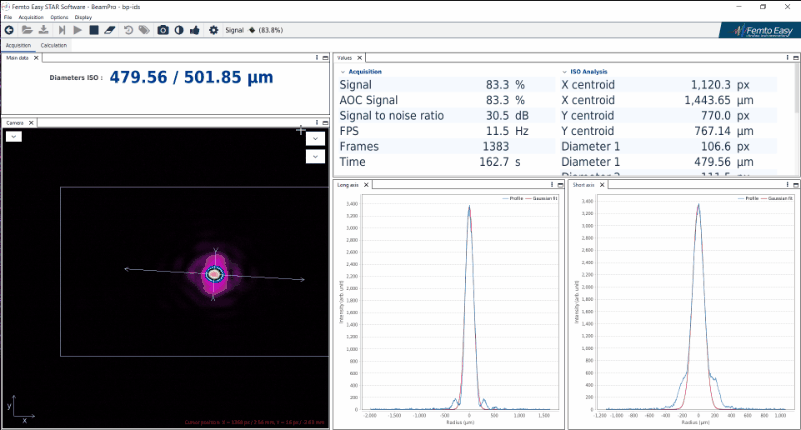The width and height of the screenshot is (801, 430).
Task: Stop acquisition with the square stop icon
Action: (x=94, y=30)
